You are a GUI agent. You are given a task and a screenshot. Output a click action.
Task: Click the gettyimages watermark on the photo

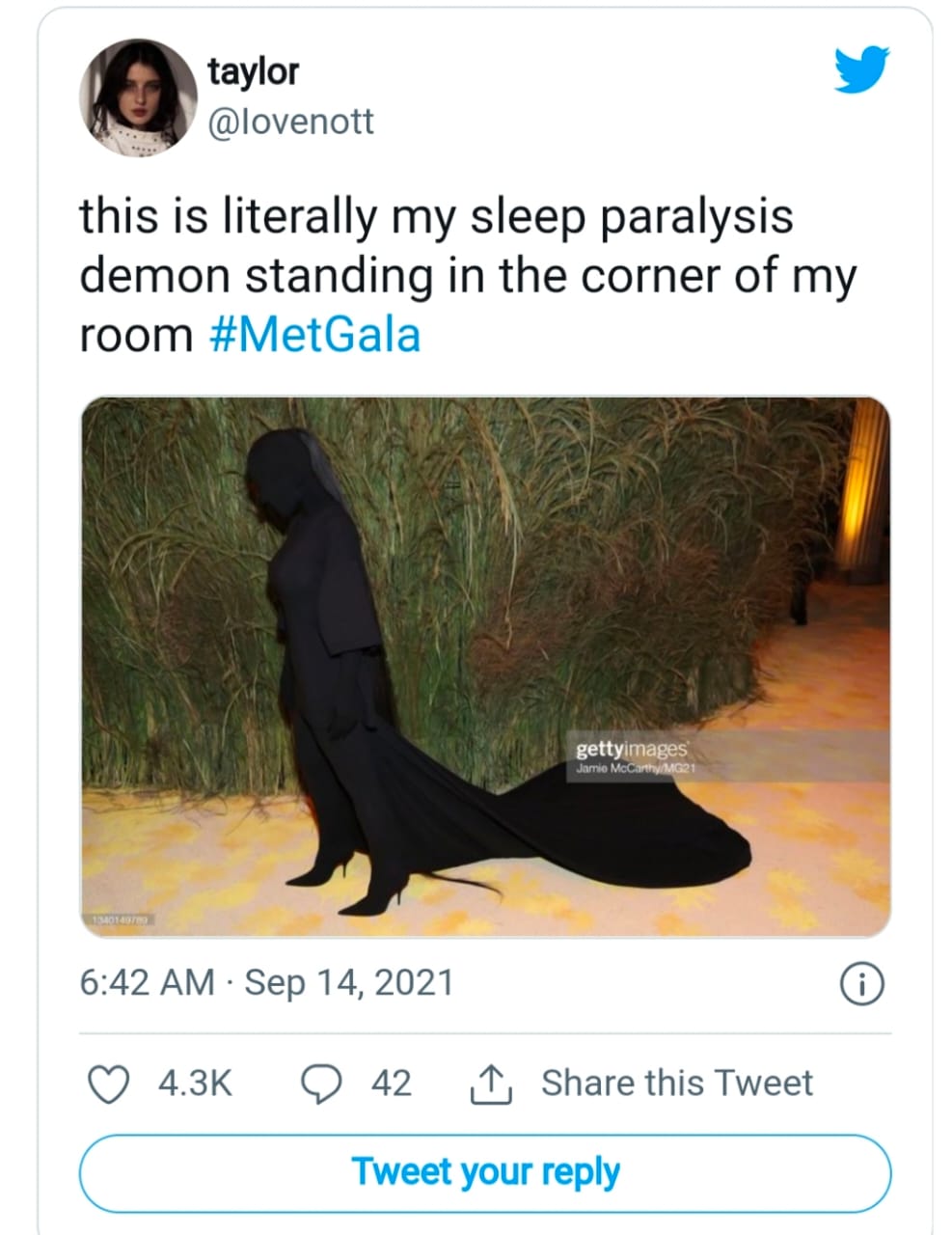coord(632,749)
